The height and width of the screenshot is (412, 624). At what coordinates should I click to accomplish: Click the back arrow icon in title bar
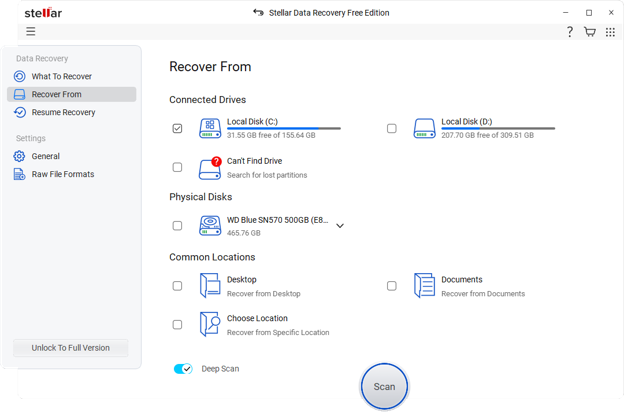[258, 12]
